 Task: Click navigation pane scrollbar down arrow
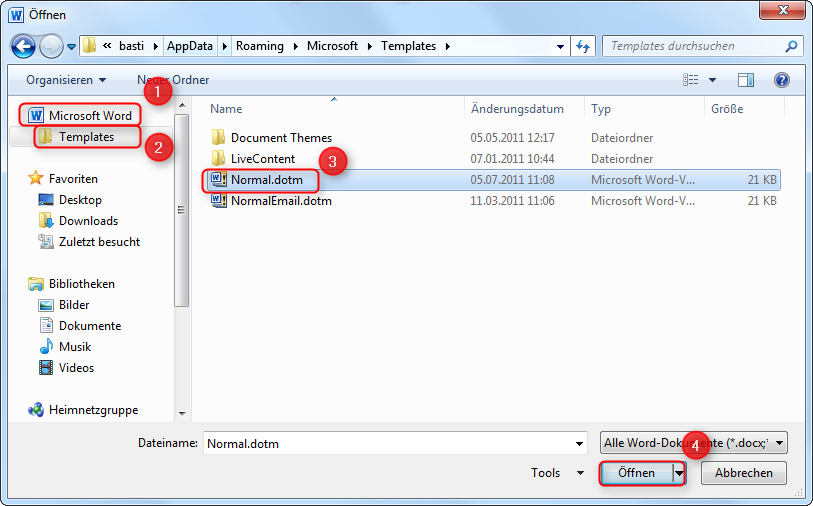pyautogui.click(x=182, y=414)
